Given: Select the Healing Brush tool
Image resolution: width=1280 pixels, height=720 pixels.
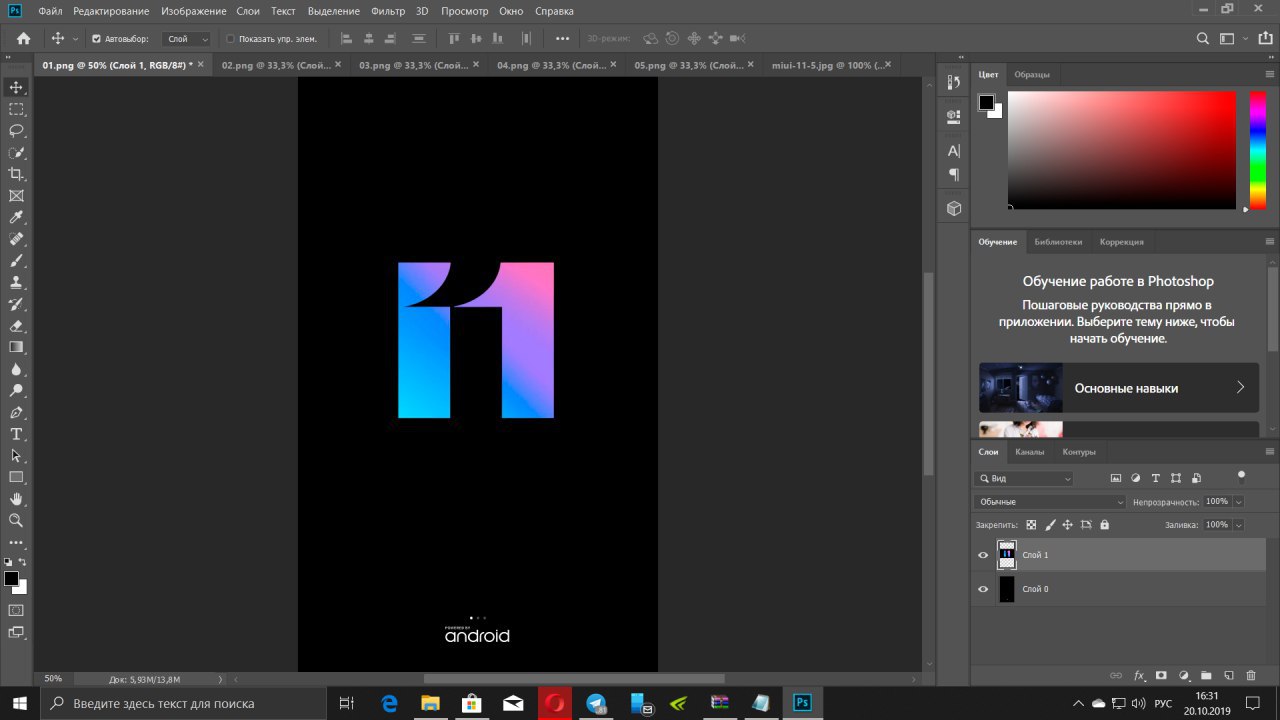Looking at the screenshot, I should pyautogui.click(x=16, y=239).
